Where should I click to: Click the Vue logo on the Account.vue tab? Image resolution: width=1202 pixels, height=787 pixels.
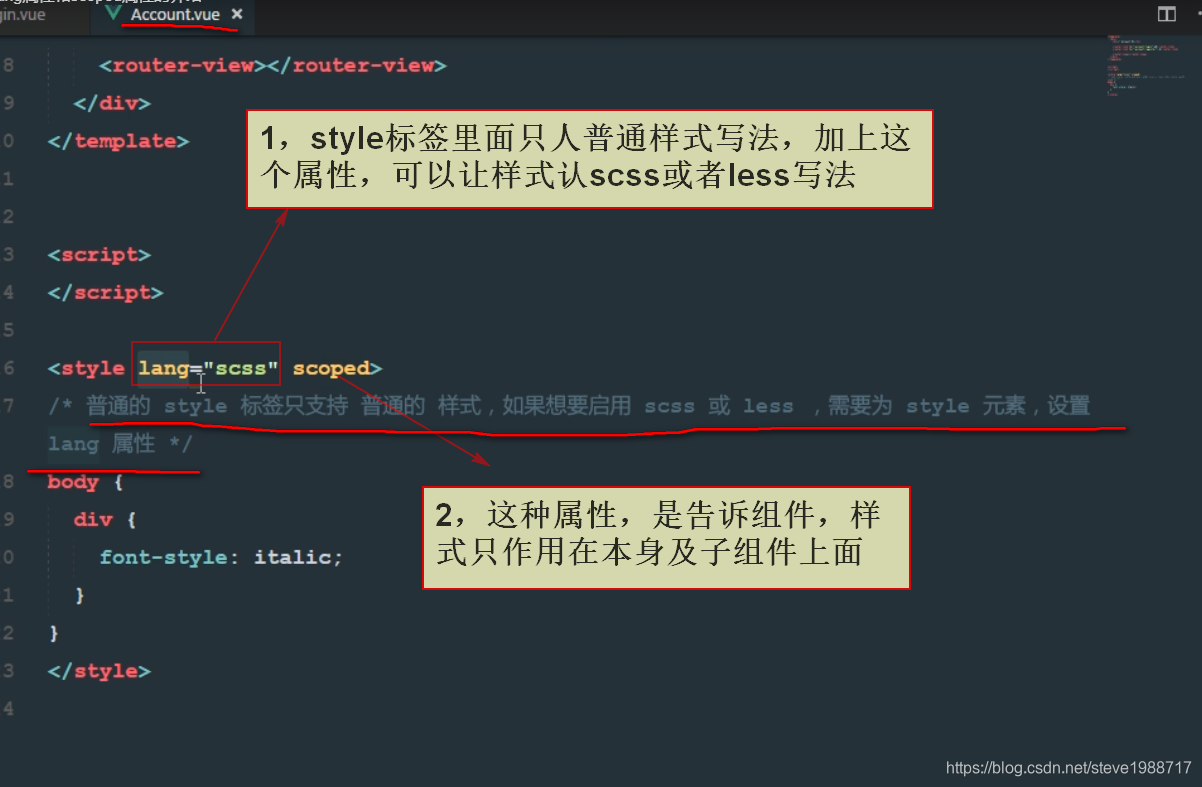(x=113, y=14)
